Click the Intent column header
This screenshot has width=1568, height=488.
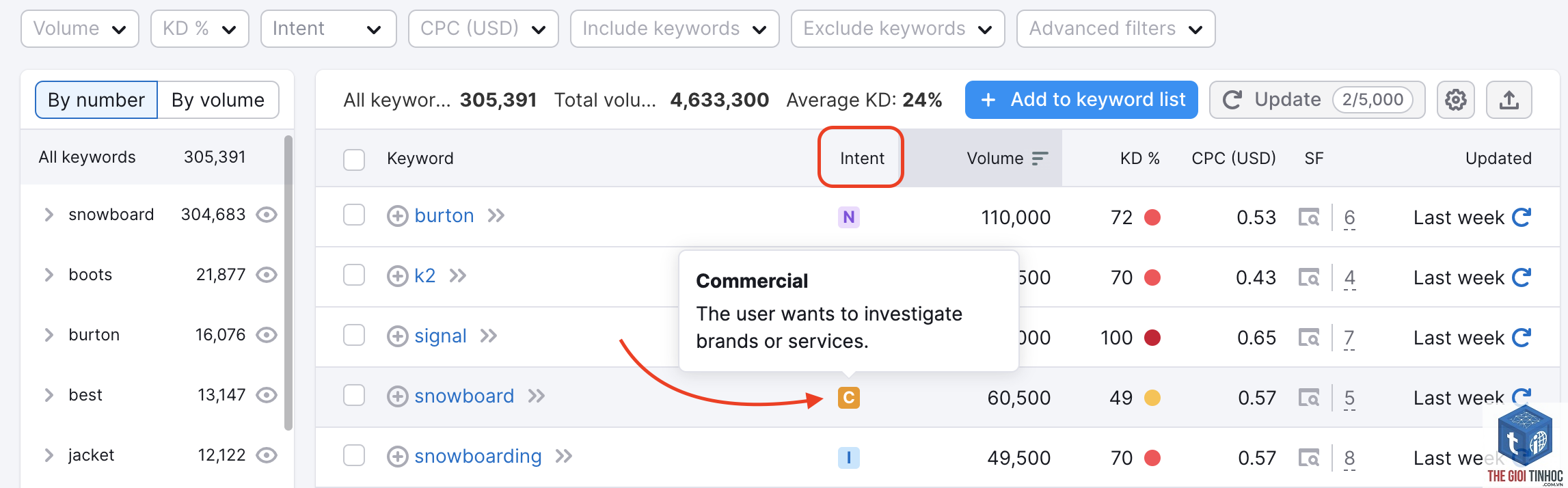[x=861, y=159]
